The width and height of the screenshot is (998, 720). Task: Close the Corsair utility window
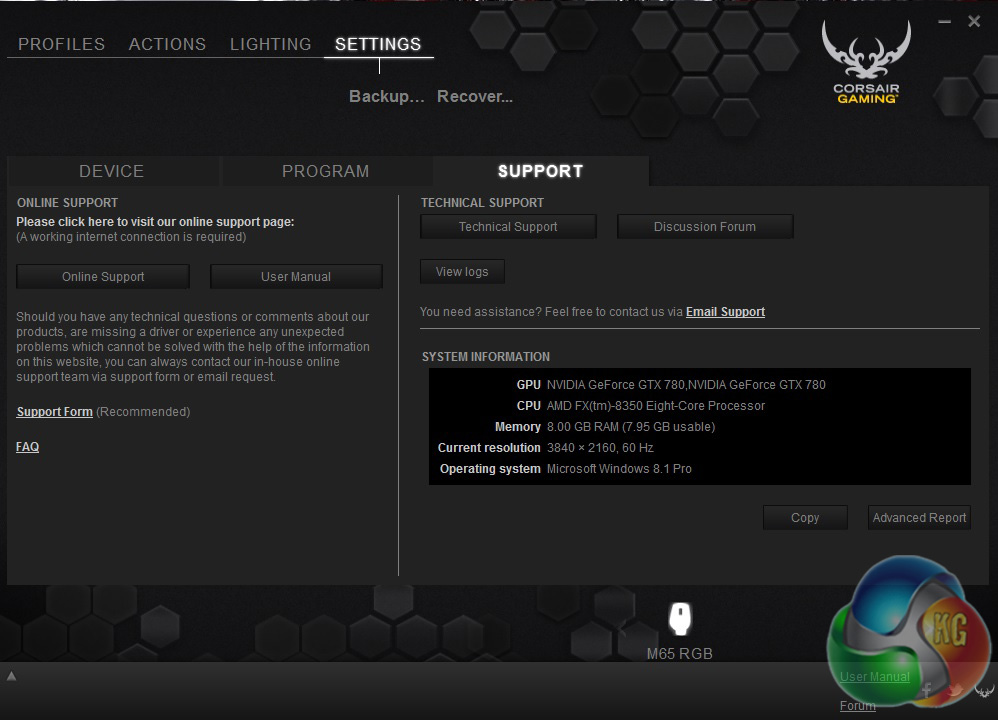coord(974,22)
